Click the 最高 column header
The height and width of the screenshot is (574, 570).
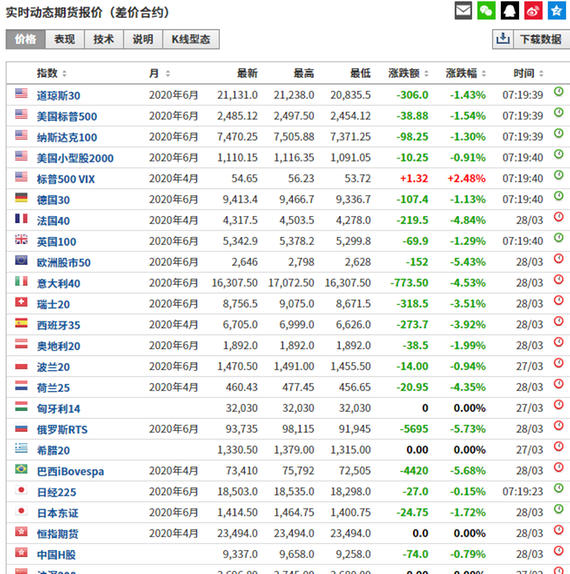304,73
